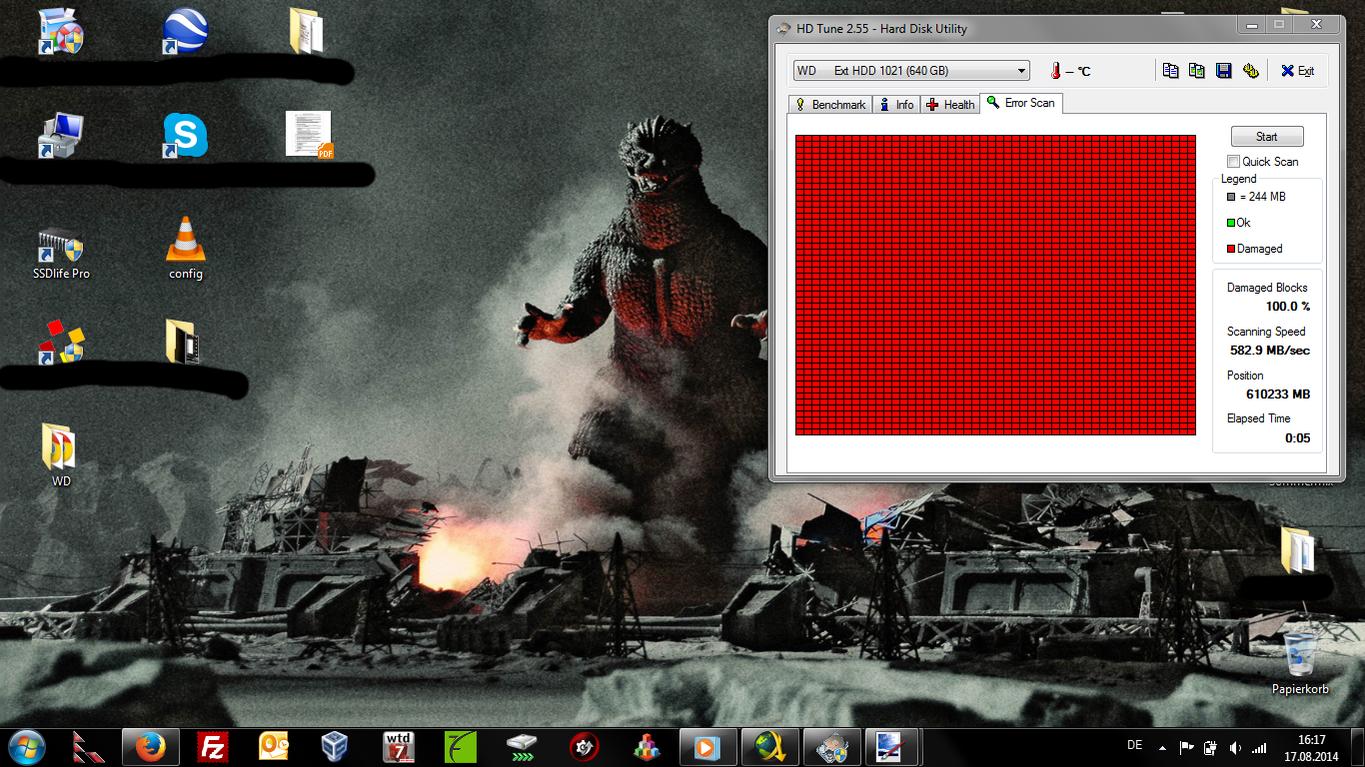Click the gray block size legend square
1365x767 pixels.
point(1231,197)
